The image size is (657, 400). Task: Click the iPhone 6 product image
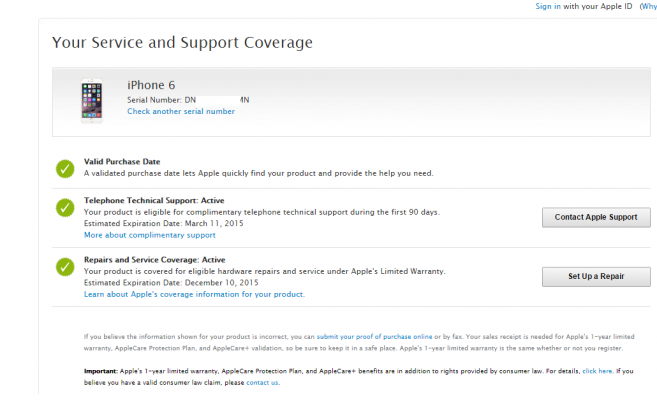pos(92,101)
